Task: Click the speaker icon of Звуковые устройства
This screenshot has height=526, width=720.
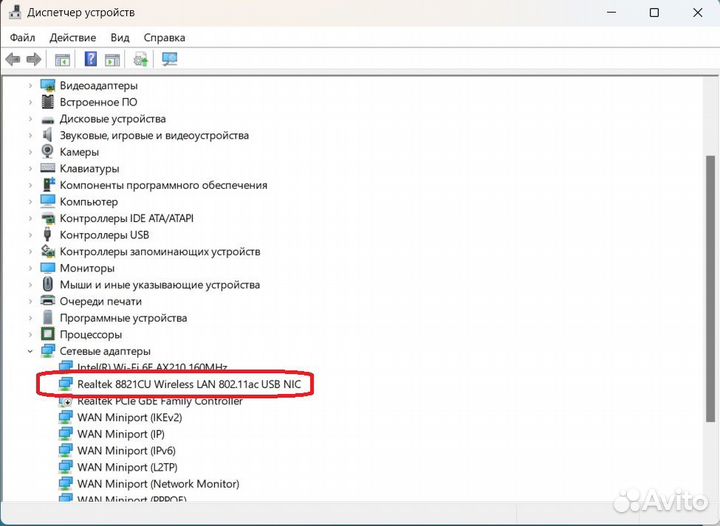Action: 47,135
